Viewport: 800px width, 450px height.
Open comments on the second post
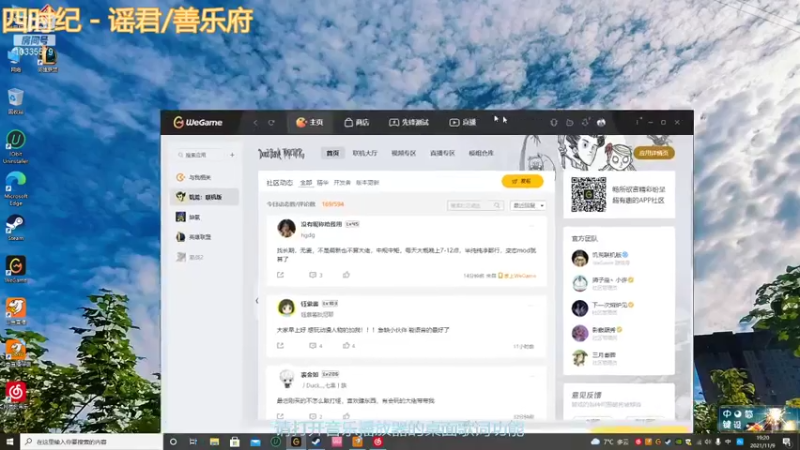tap(316, 345)
